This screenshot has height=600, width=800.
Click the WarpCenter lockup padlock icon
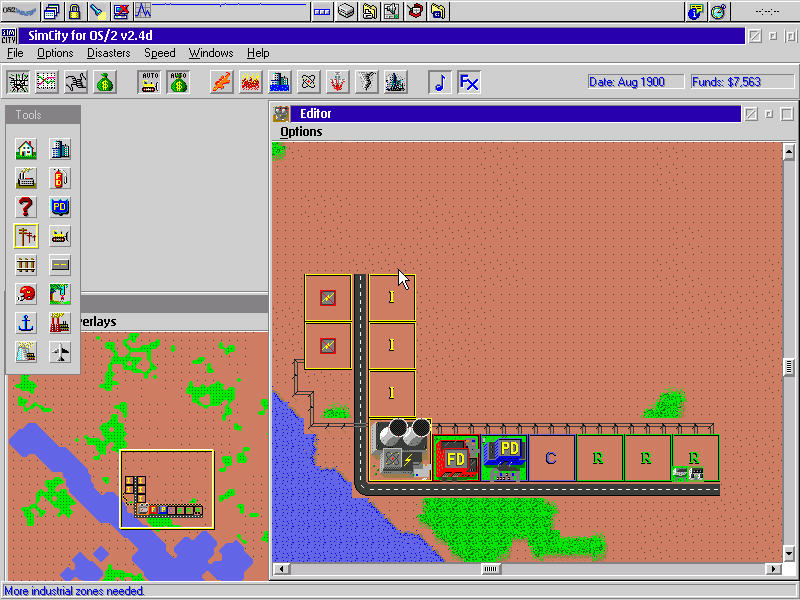74,11
